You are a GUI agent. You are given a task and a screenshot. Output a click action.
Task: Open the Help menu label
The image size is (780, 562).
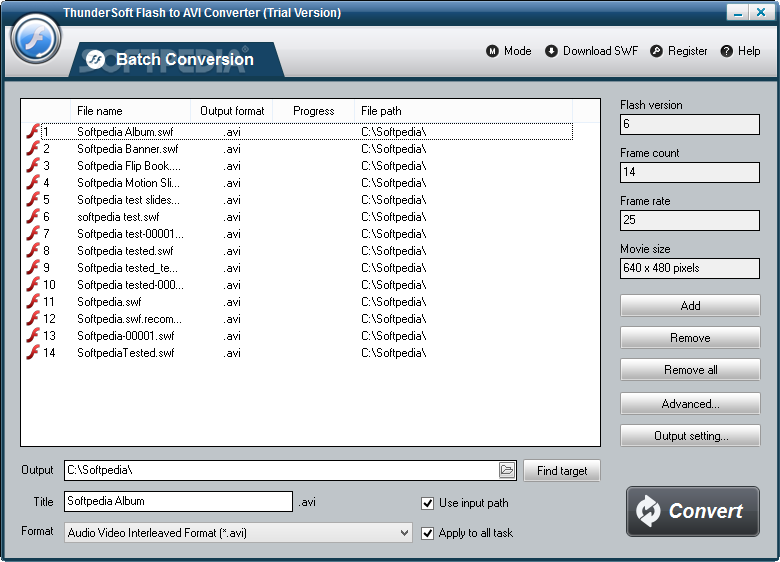749,51
